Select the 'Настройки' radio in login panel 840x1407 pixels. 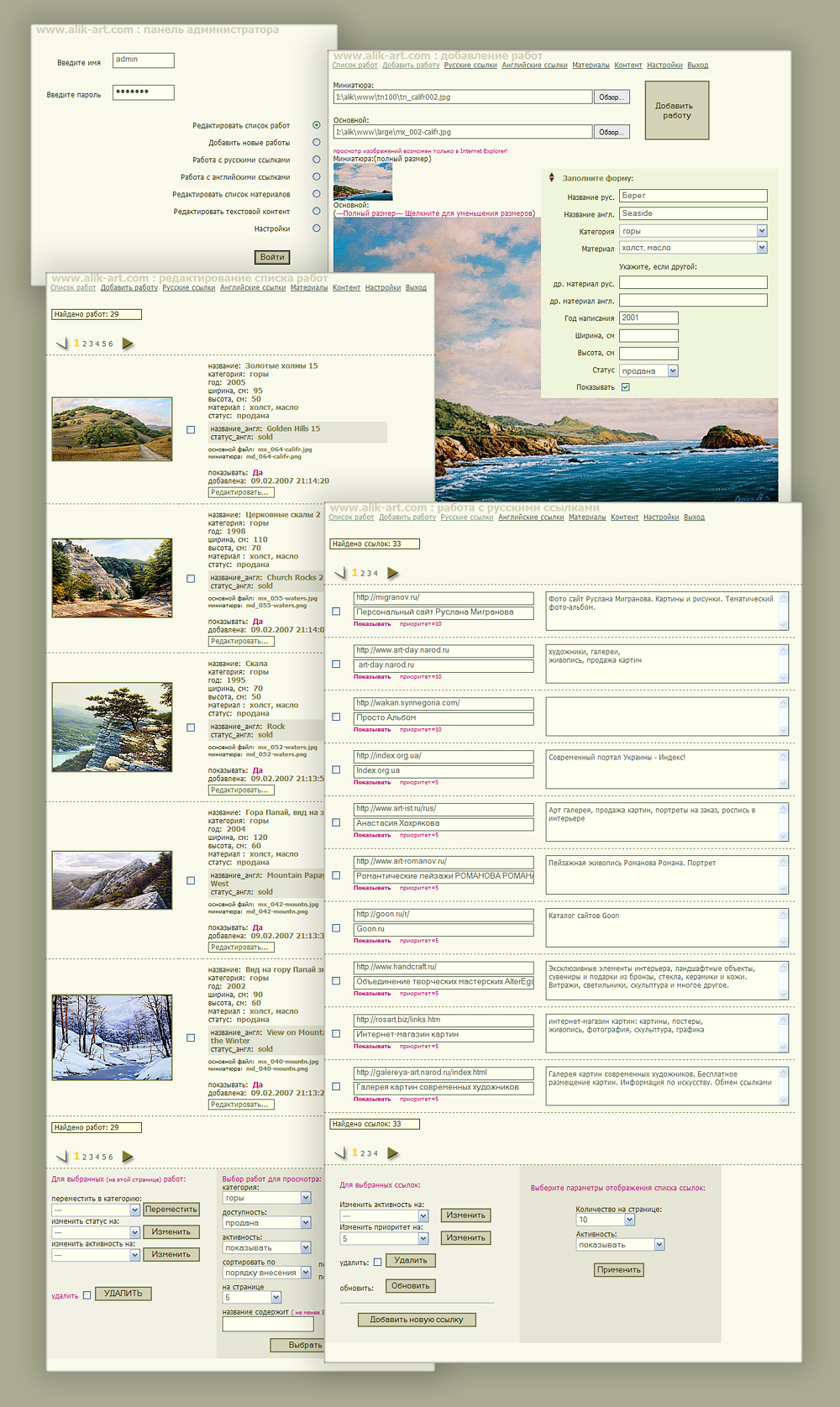point(317,228)
